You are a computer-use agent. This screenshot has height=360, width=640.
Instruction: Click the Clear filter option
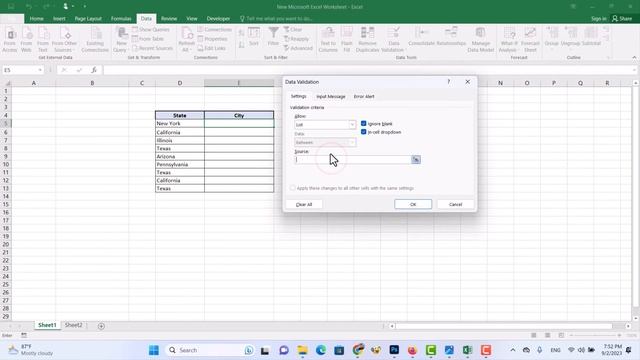(293, 29)
